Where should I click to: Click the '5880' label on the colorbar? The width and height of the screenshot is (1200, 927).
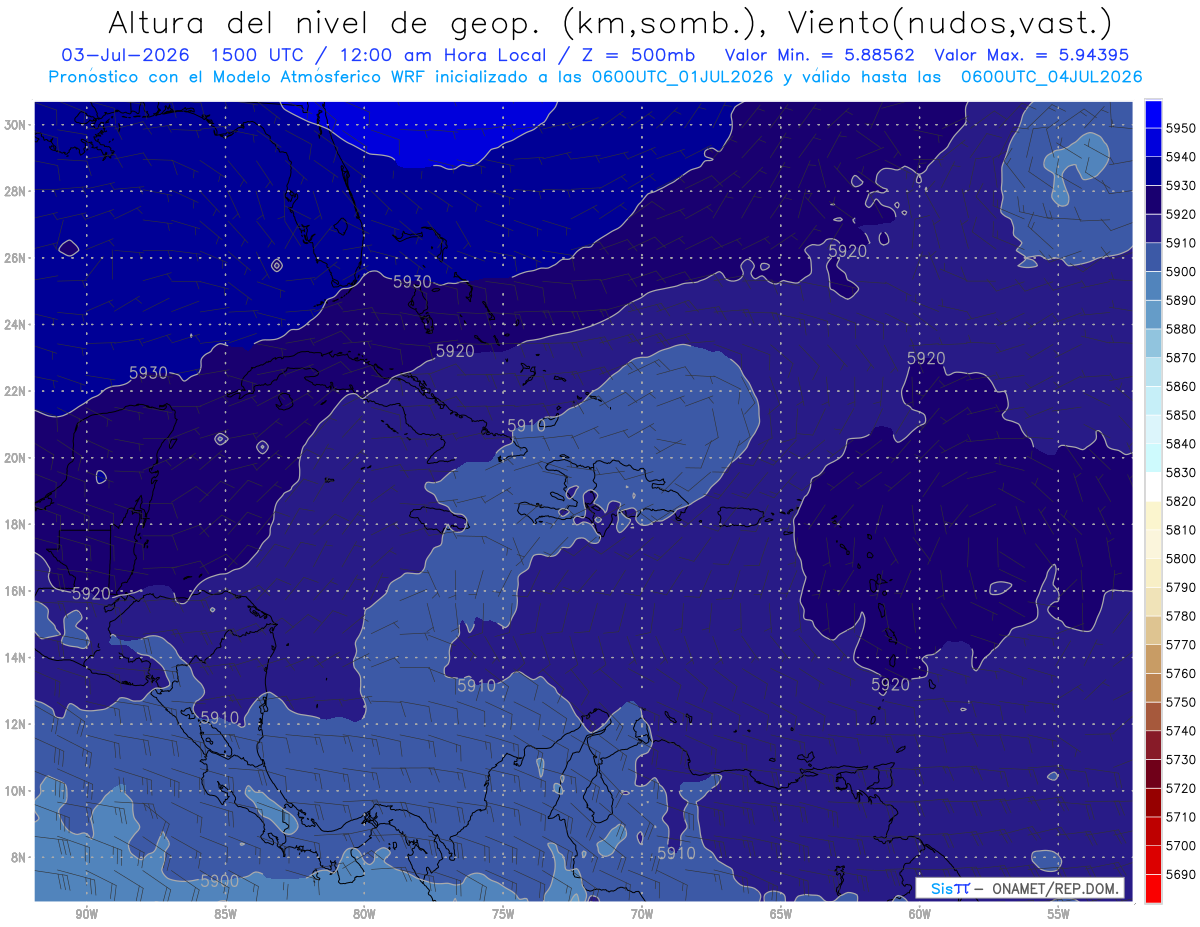[x=1181, y=329]
